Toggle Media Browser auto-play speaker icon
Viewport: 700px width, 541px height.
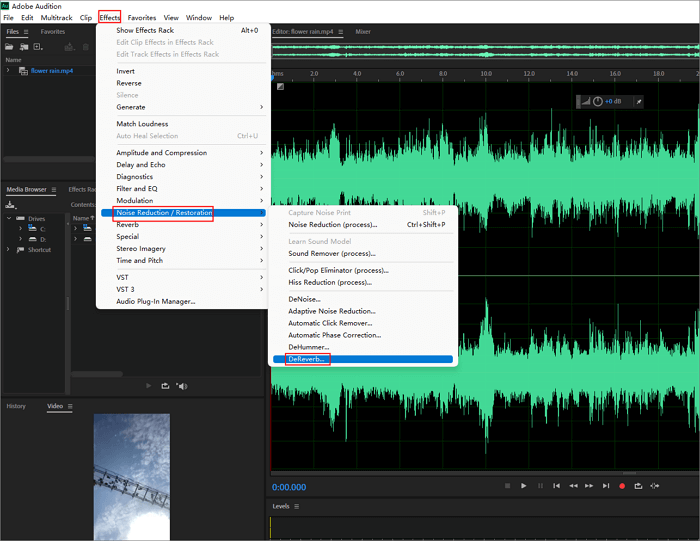[182, 386]
